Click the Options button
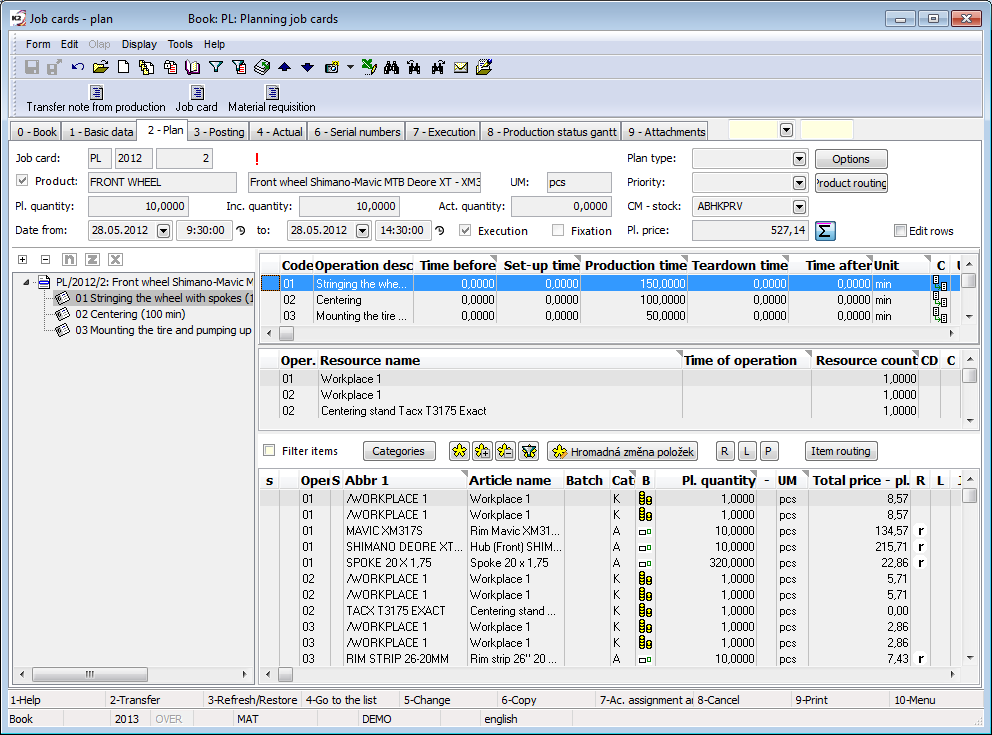This screenshot has width=992, height=735. click(850, 159)
